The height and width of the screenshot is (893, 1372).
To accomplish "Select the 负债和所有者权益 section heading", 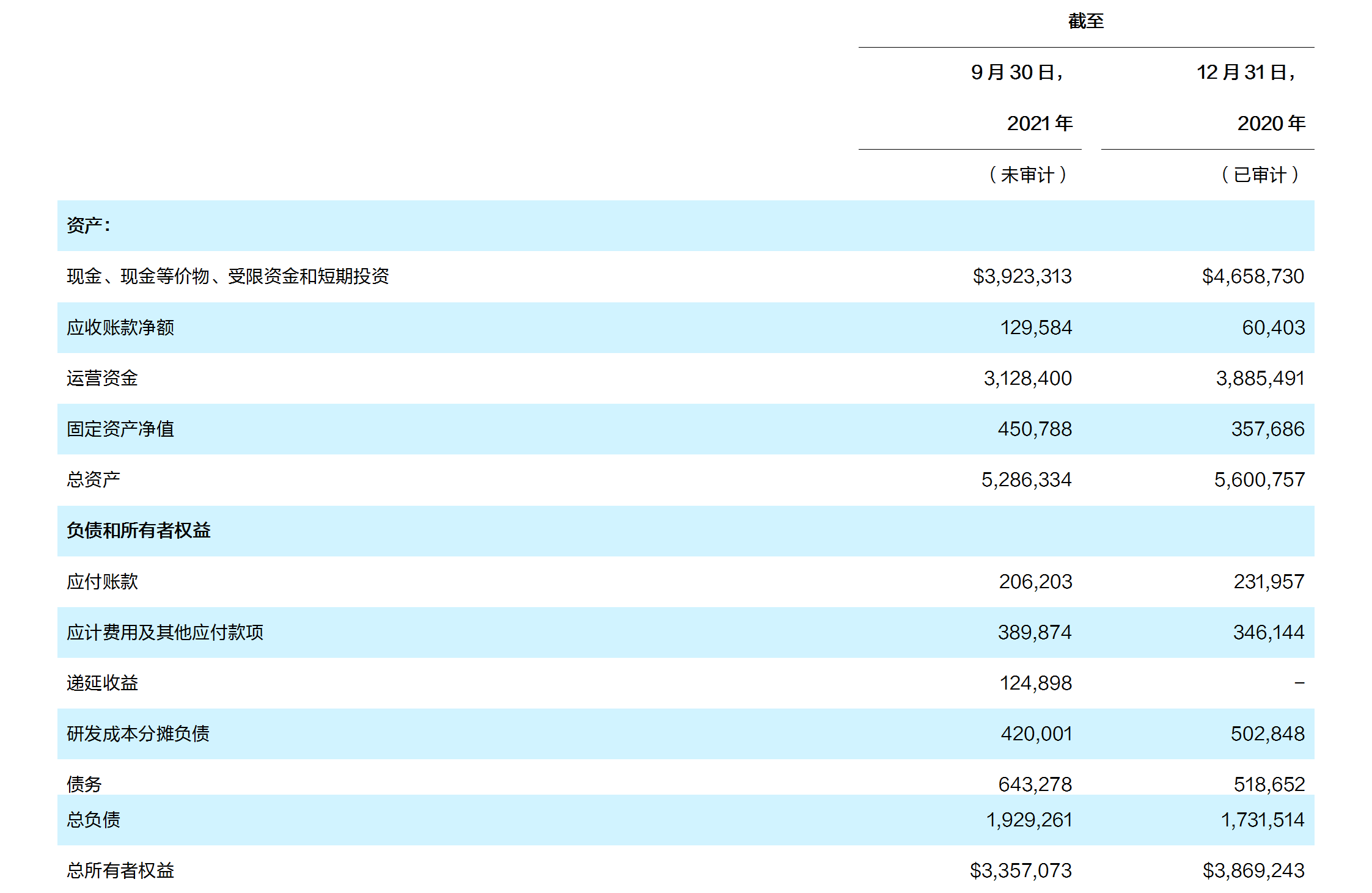I will pyautogui.click(x=138, y=530).
